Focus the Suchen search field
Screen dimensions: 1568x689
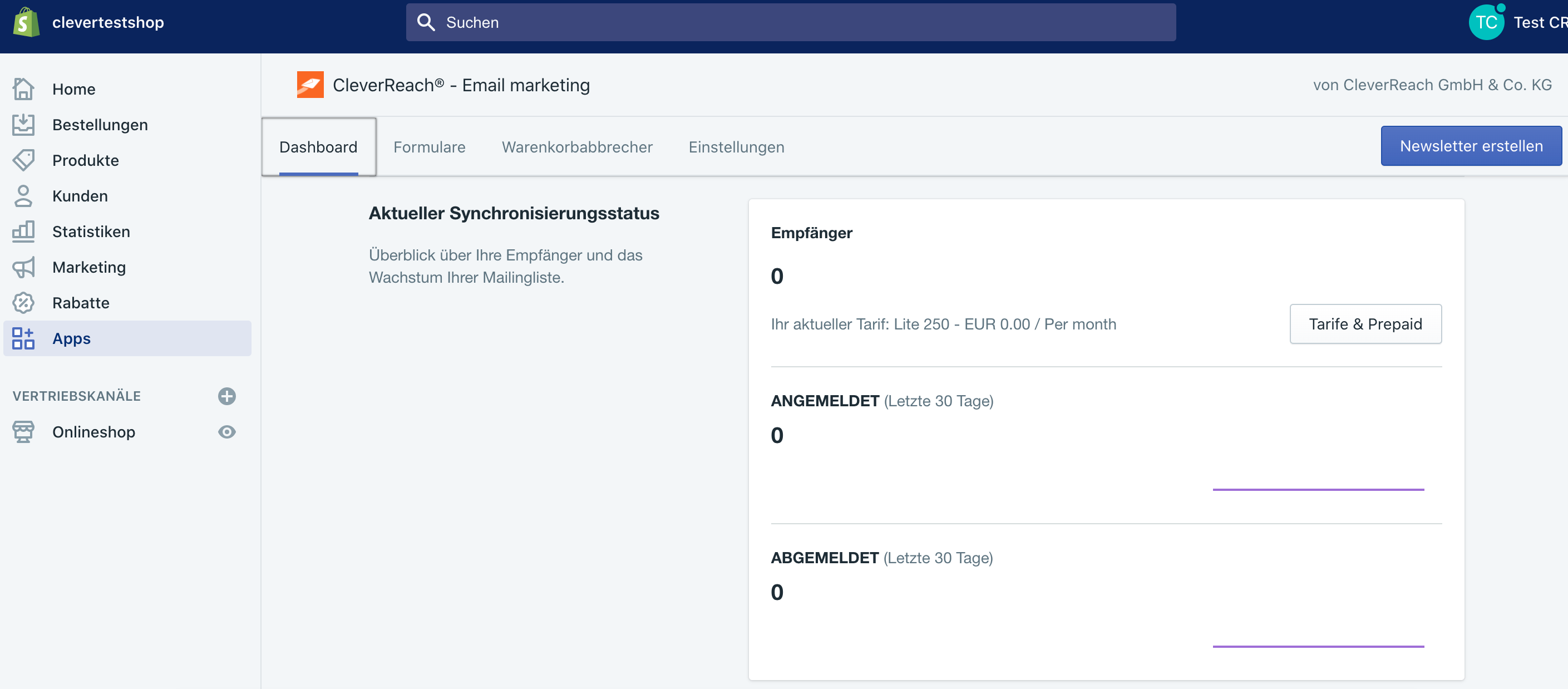790,22
